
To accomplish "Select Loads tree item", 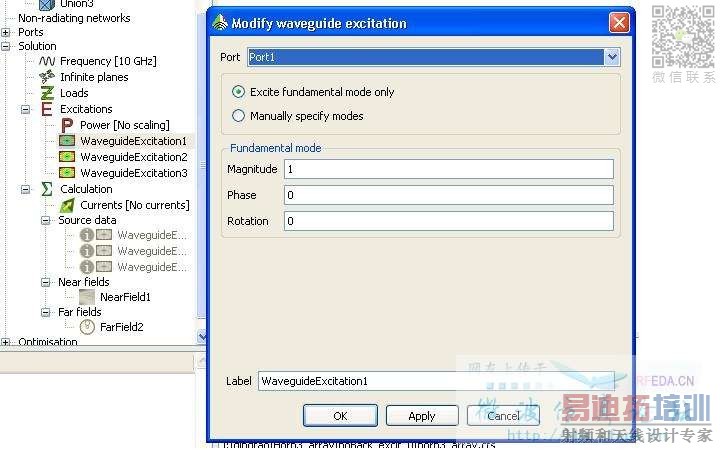I will [74, 93].
